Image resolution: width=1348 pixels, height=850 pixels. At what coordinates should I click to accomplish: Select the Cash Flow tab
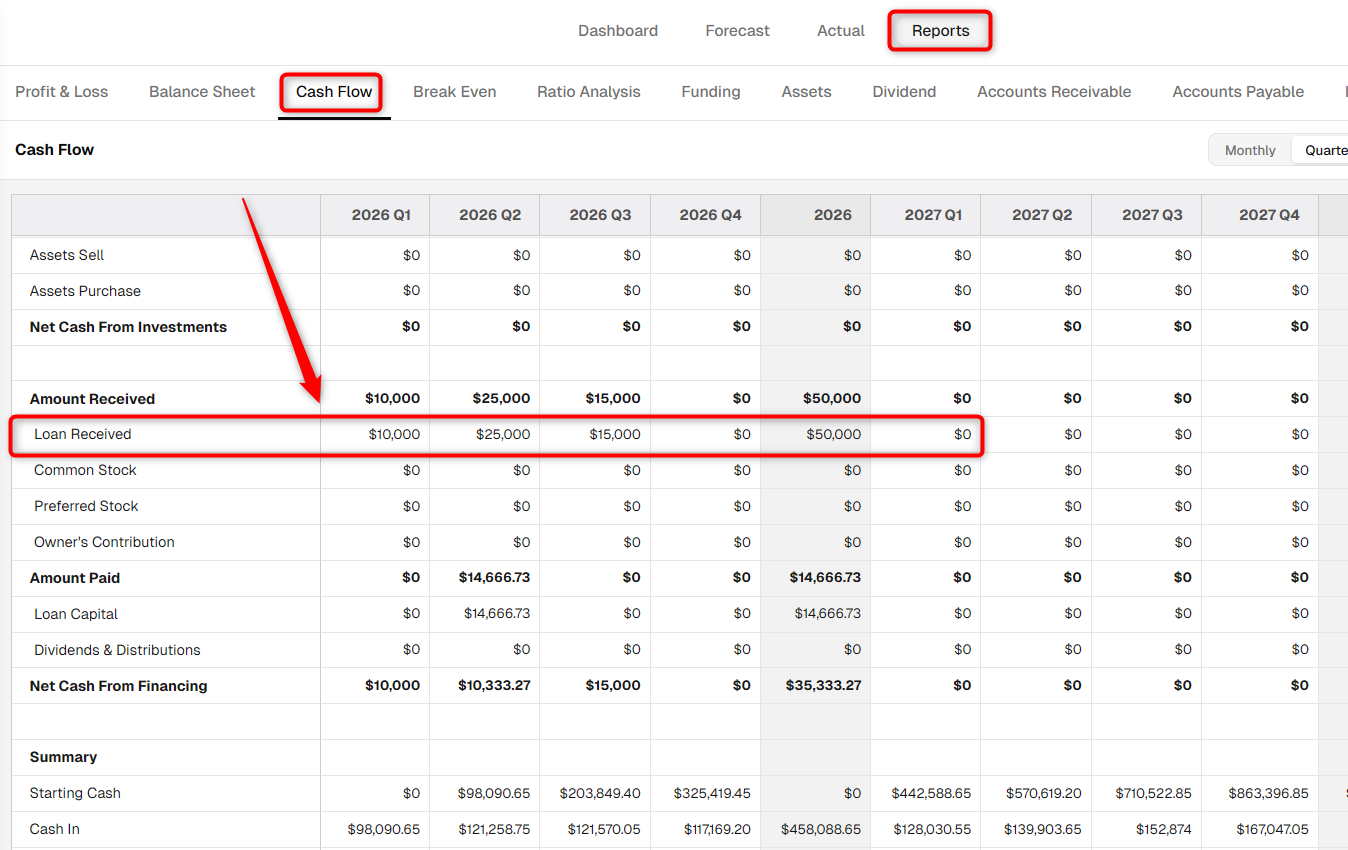coord(334,92)
